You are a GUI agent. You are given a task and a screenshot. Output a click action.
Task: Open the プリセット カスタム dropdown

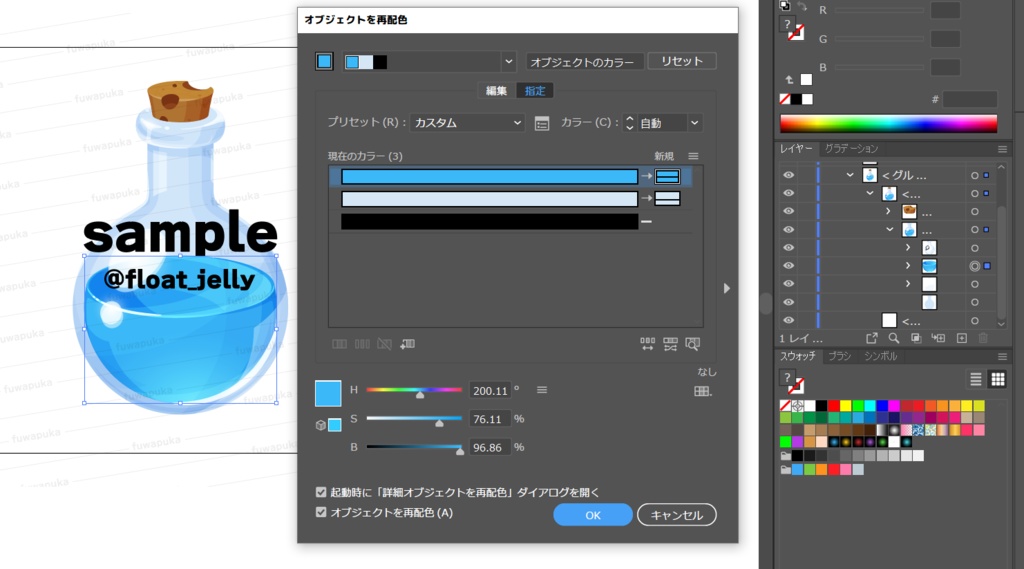pos(467,123)
